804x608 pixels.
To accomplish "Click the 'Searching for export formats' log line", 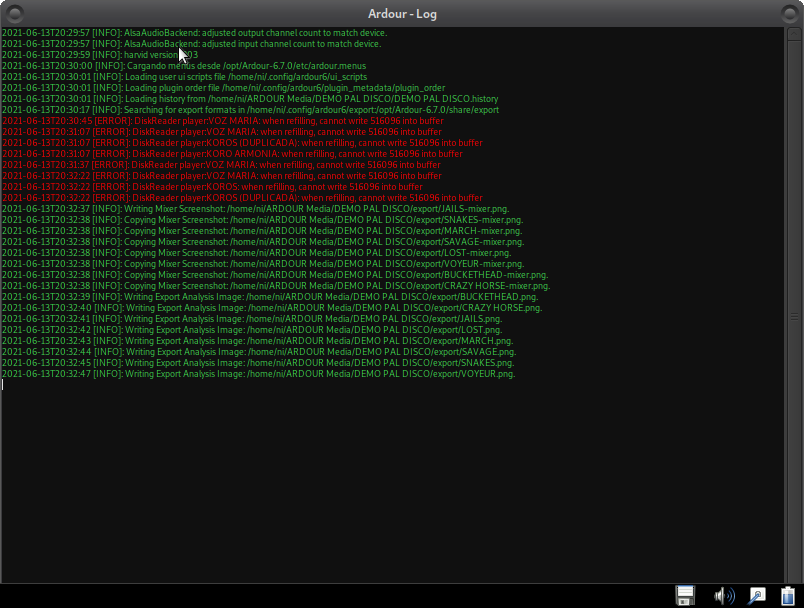I will click(x=250, y=110).
